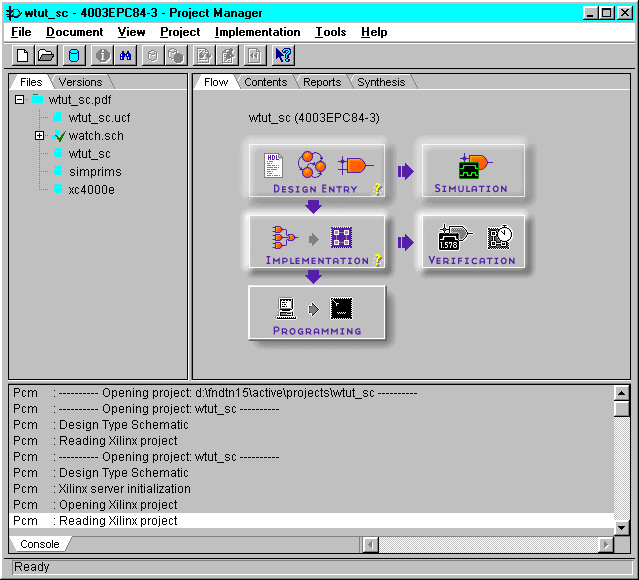Click the Implementation button label
This screenshot has height=580, width=639.
click(317, 260)
